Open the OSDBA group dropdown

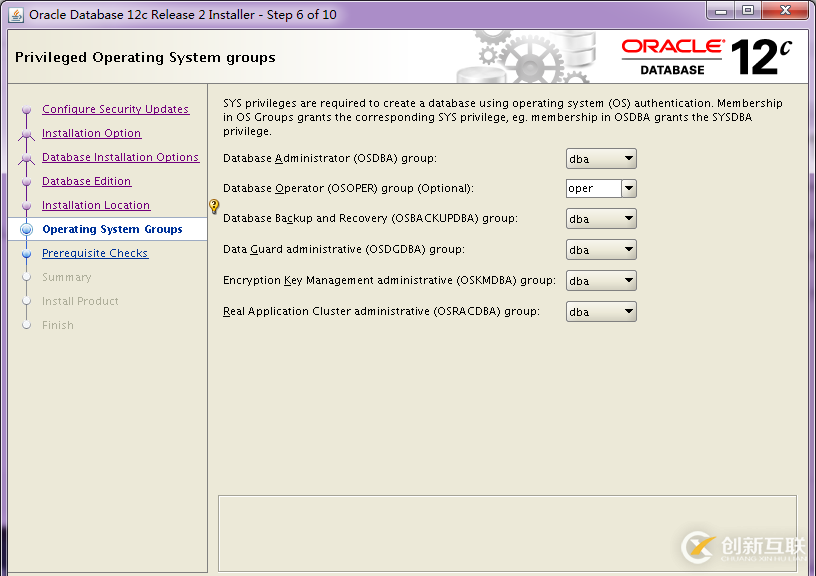click(601, 159)
